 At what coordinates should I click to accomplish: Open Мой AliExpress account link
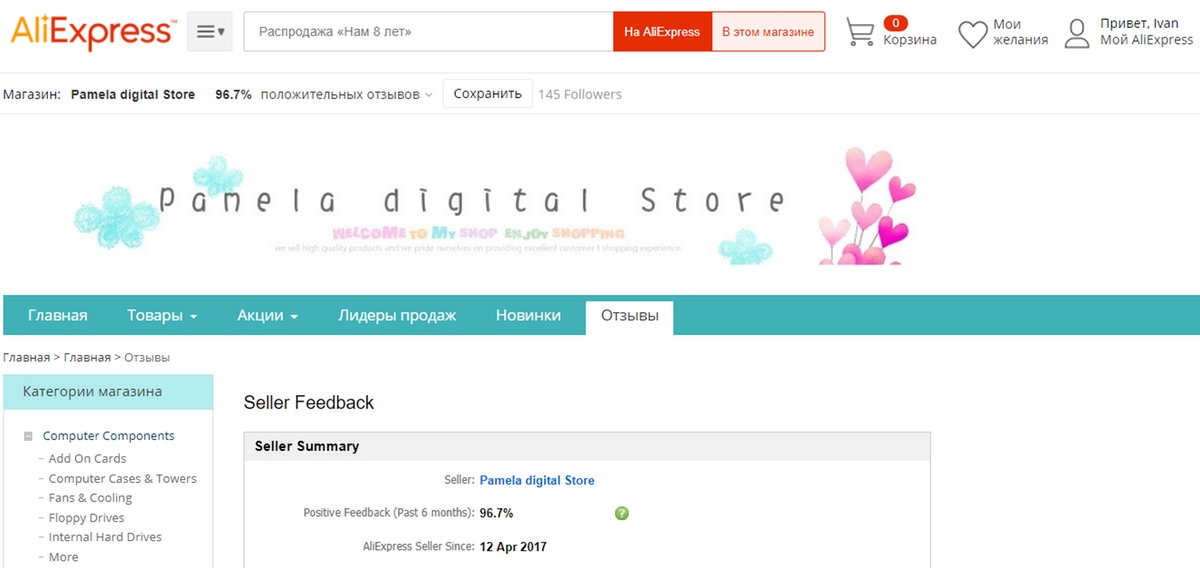1147,40
